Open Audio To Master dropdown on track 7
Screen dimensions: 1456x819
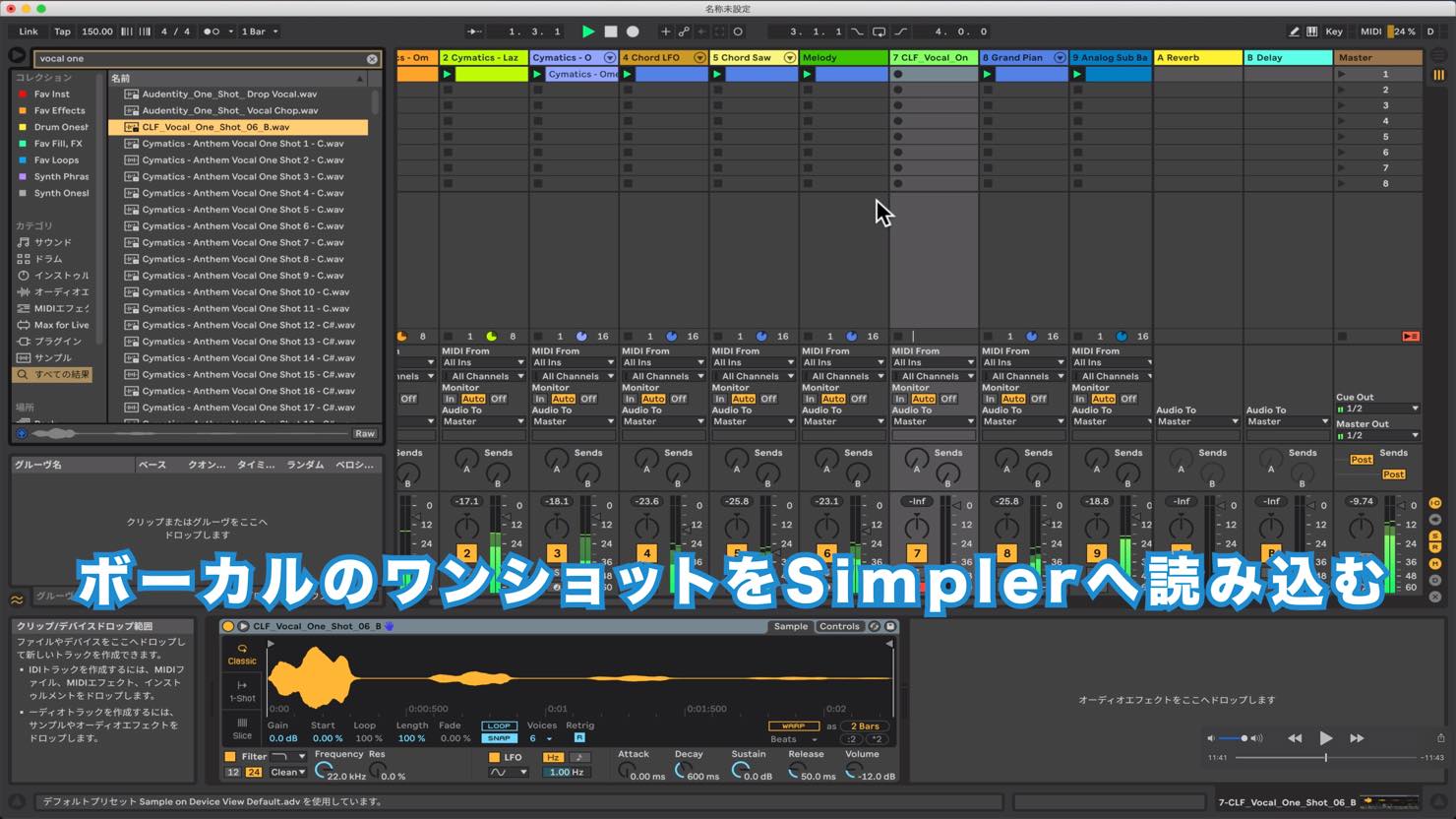coord(933,421)
